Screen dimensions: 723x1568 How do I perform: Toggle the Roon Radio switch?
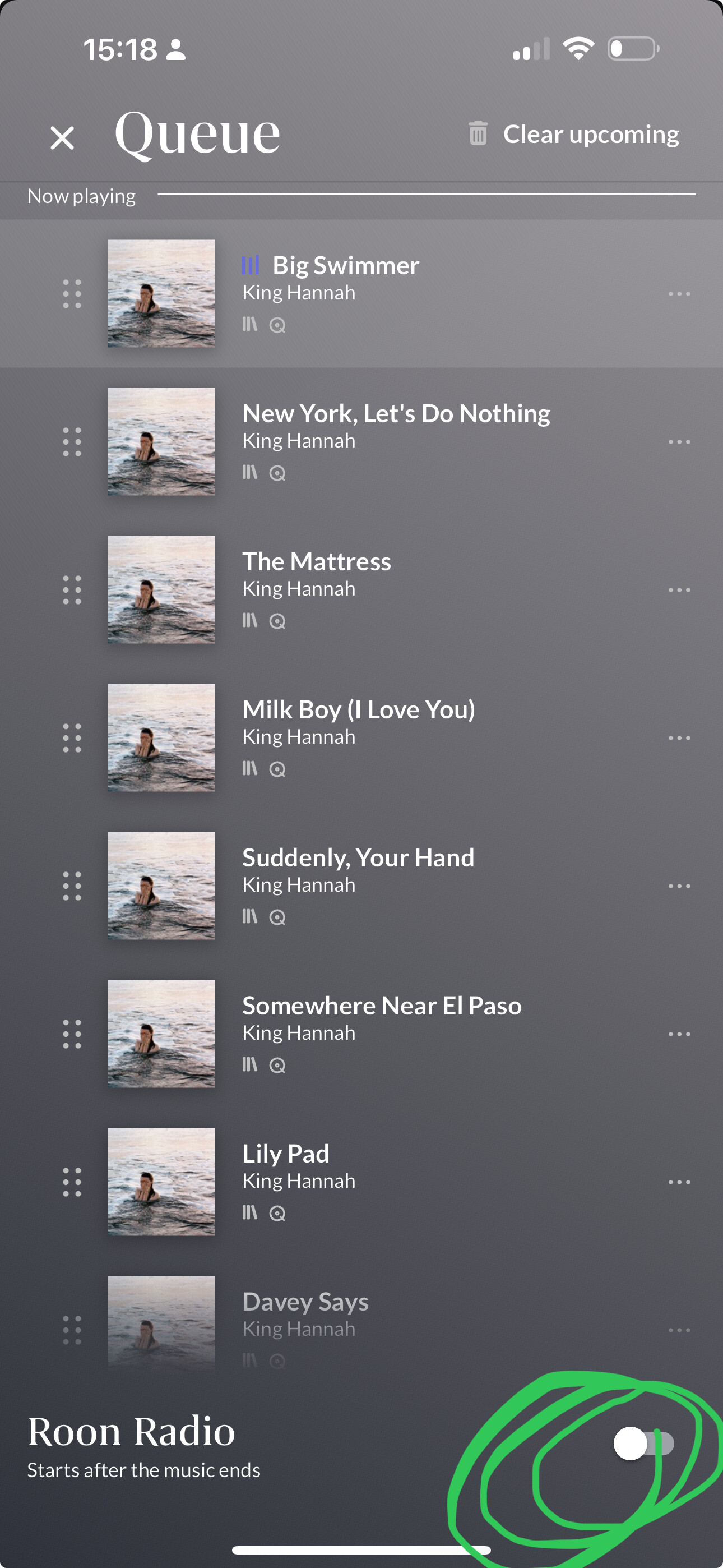click(x=643, y=1443)
